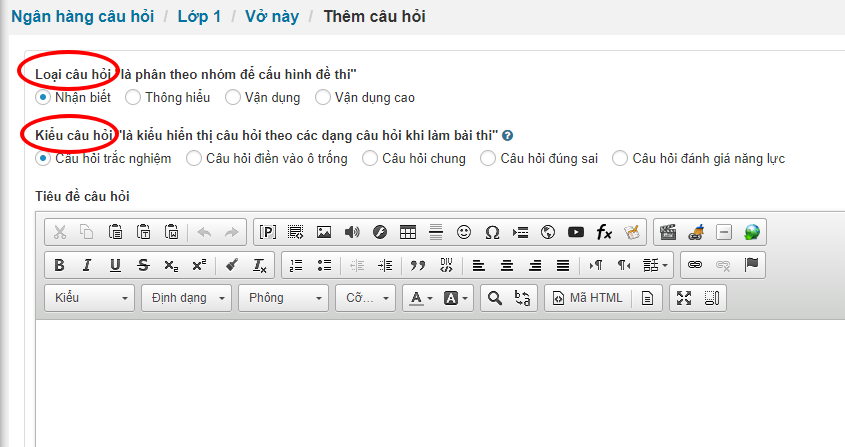The height and width of the screenshot is (447, 845).
Task: Open the Định dạng format dropdown
Action: pyautogui.click(x=186, y=298)
